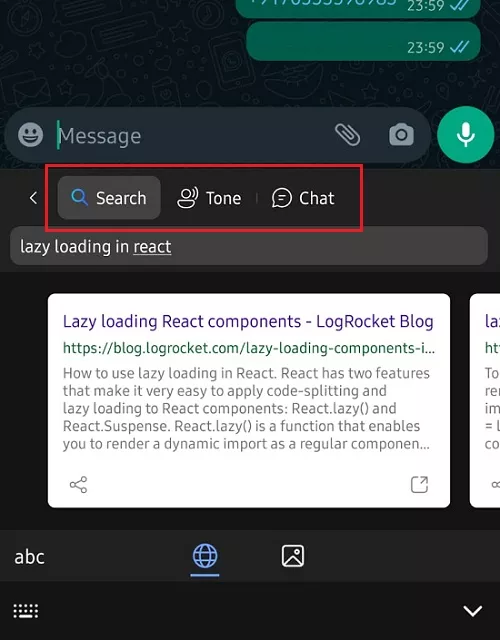Share the LogRocket search result
Image resolution: width=500 pixels, height=640 pixels.
pos(78,484)
